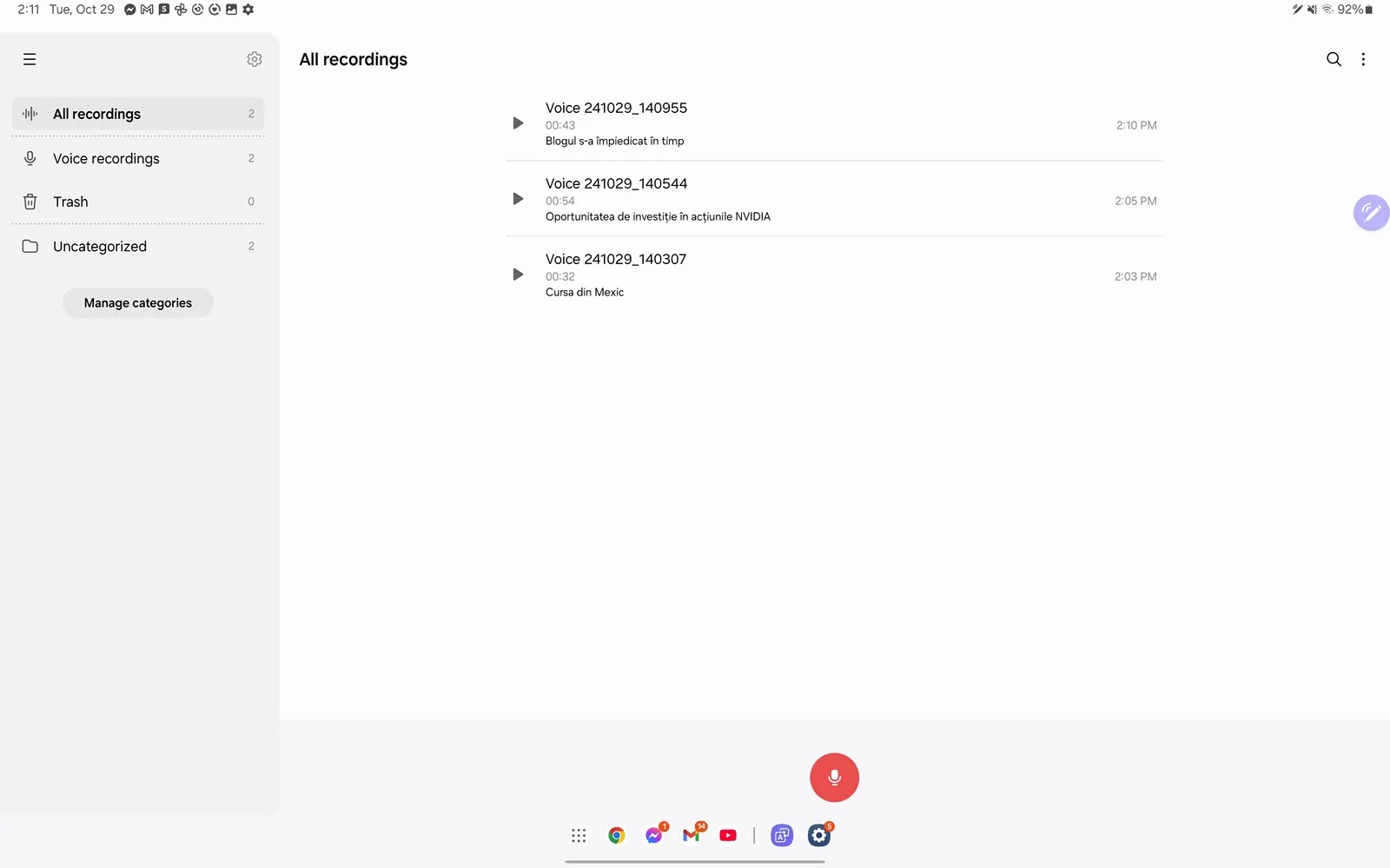Tap Gmail notification icon in status bar
Viewport: 1390px width, 868px height.
coord(147,10)
